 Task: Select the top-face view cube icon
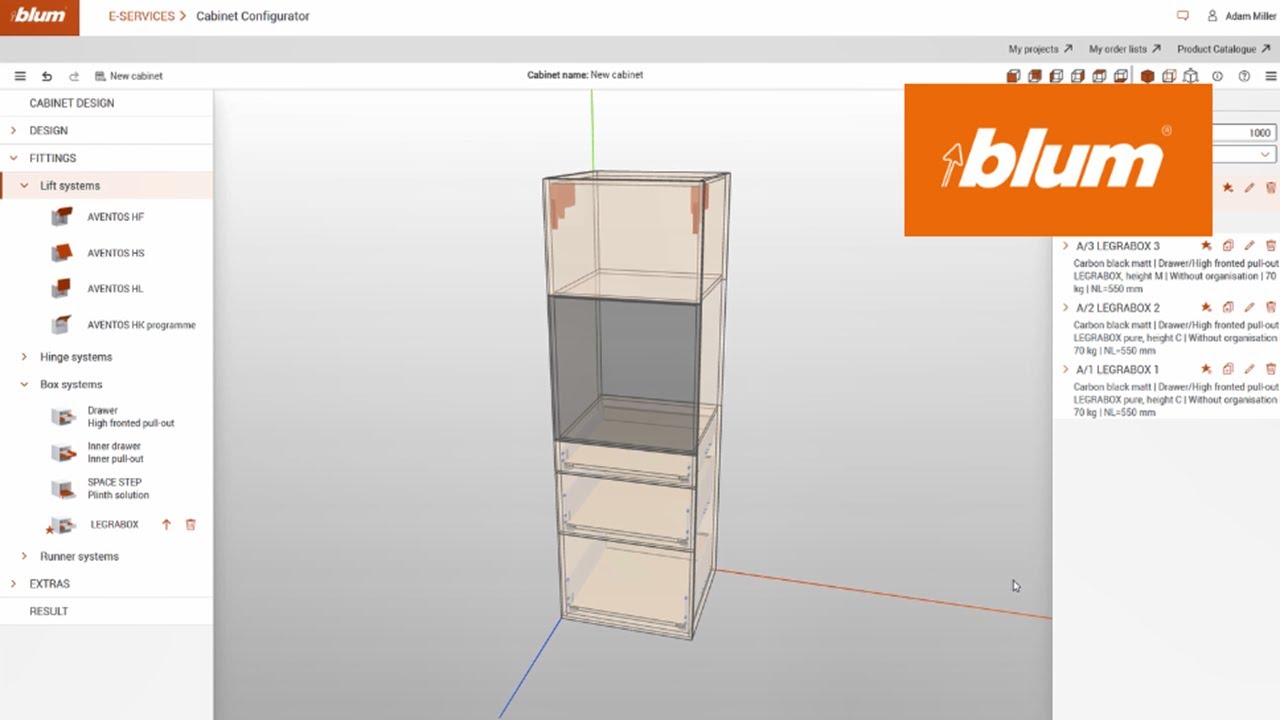pos(1099,76)
